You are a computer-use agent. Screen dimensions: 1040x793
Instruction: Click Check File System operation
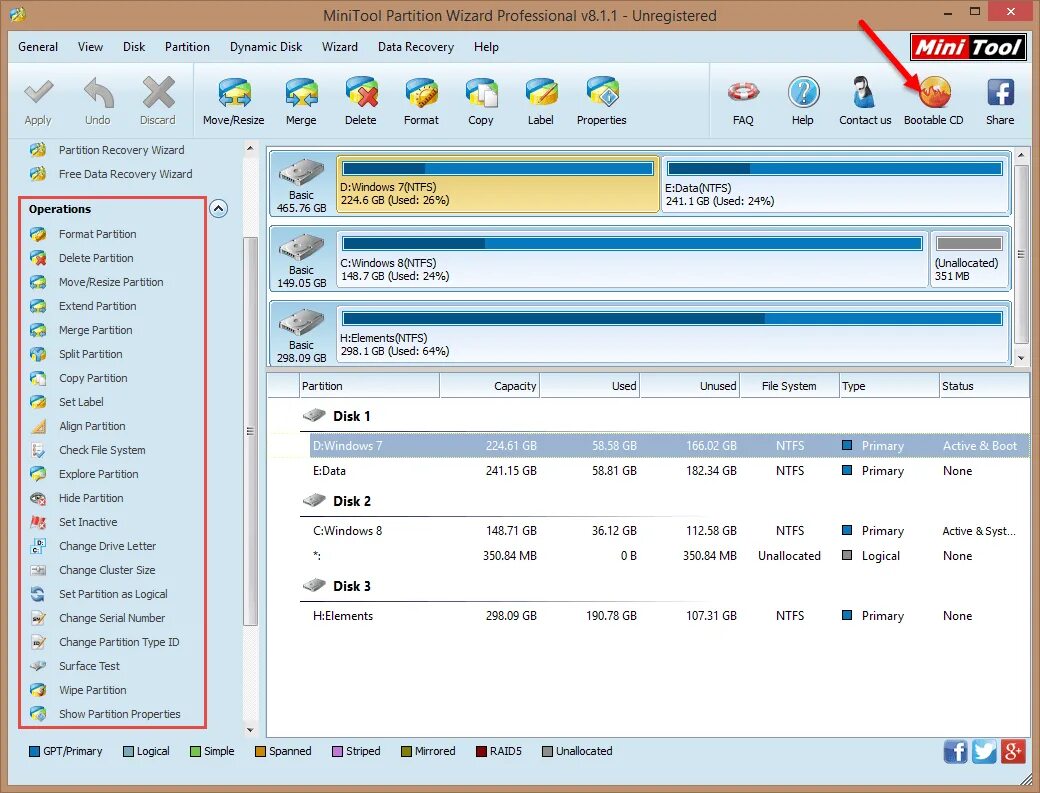102,450
